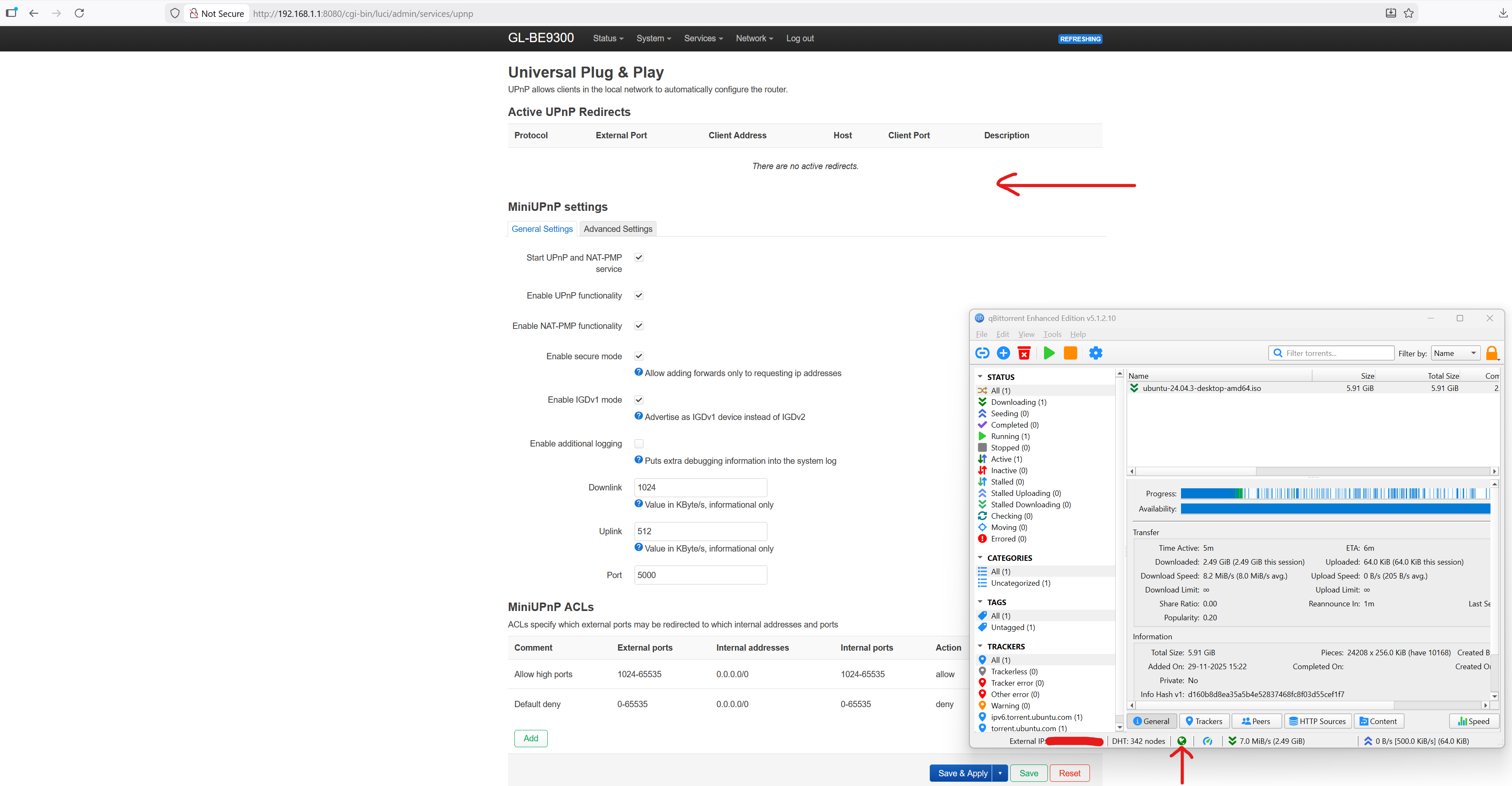
Task: Click the orange lock UI icon
Action: coord(1491,353)
